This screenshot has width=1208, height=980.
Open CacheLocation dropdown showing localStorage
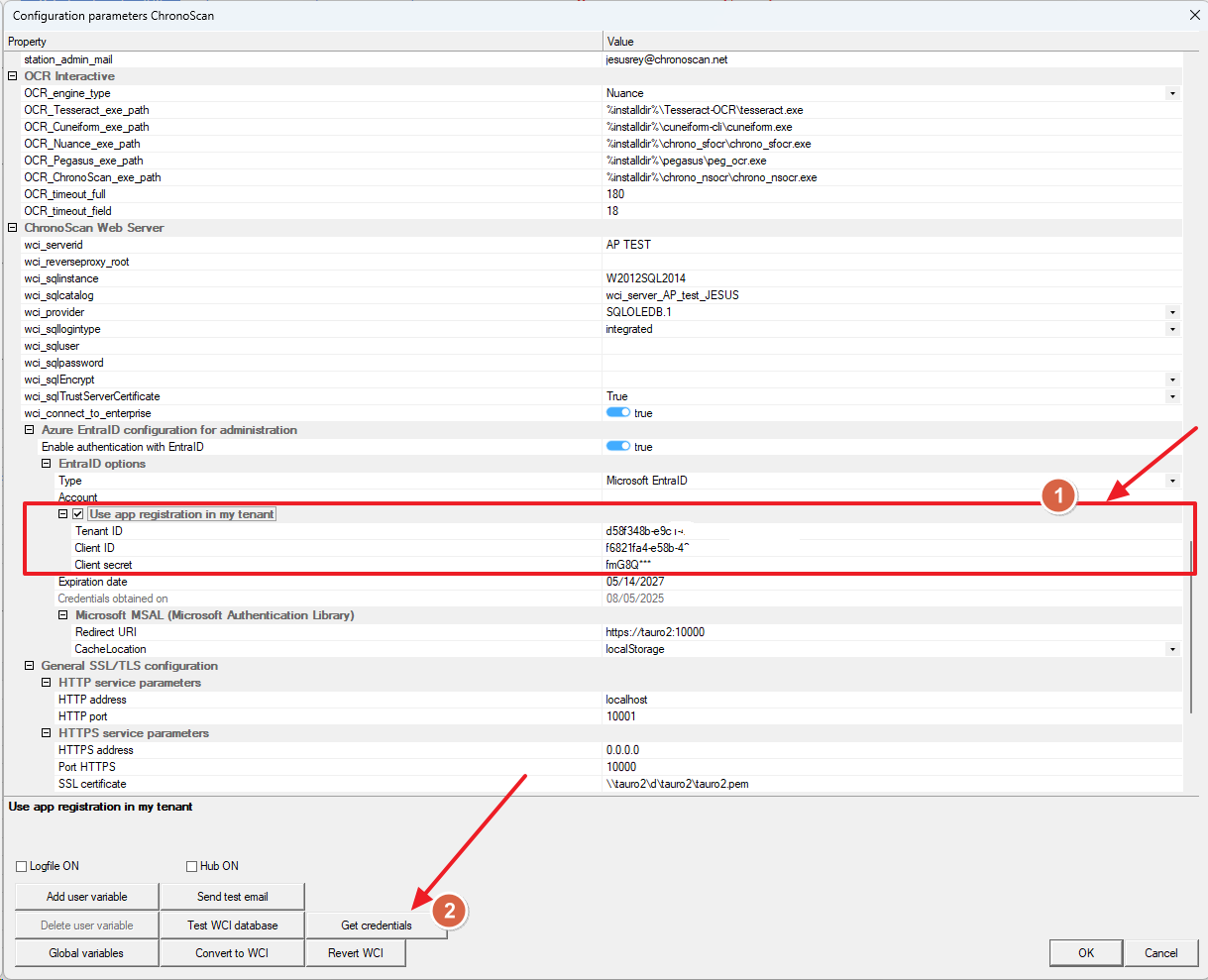[x=1172, y=649]
